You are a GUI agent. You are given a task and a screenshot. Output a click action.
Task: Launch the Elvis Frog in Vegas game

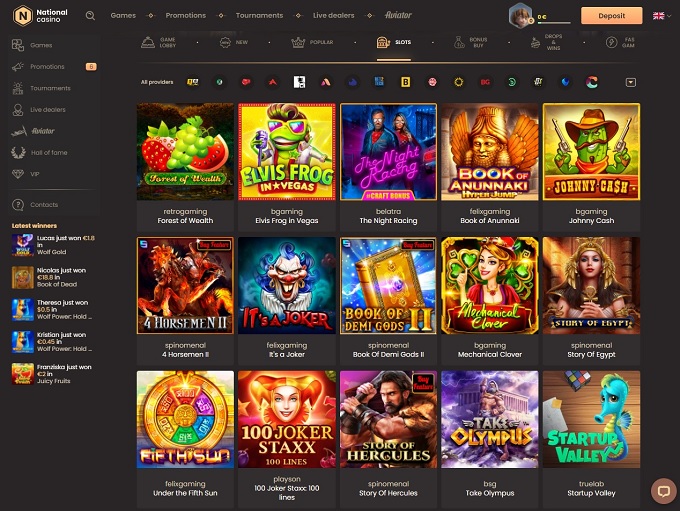[287, 152]
